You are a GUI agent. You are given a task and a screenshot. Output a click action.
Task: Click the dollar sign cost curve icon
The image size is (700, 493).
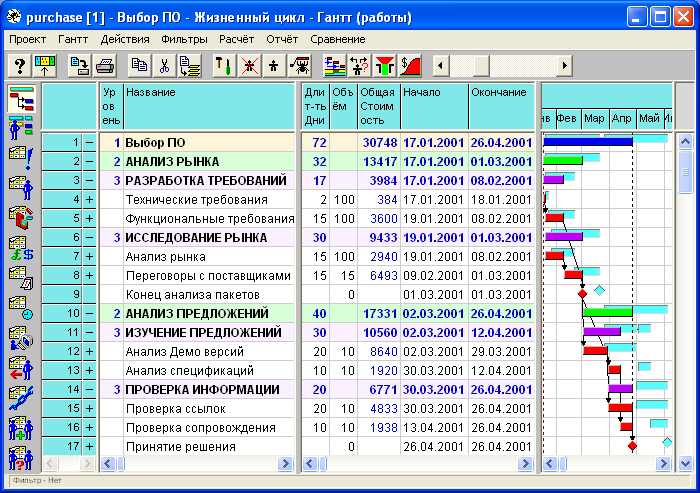pos(409,66)
